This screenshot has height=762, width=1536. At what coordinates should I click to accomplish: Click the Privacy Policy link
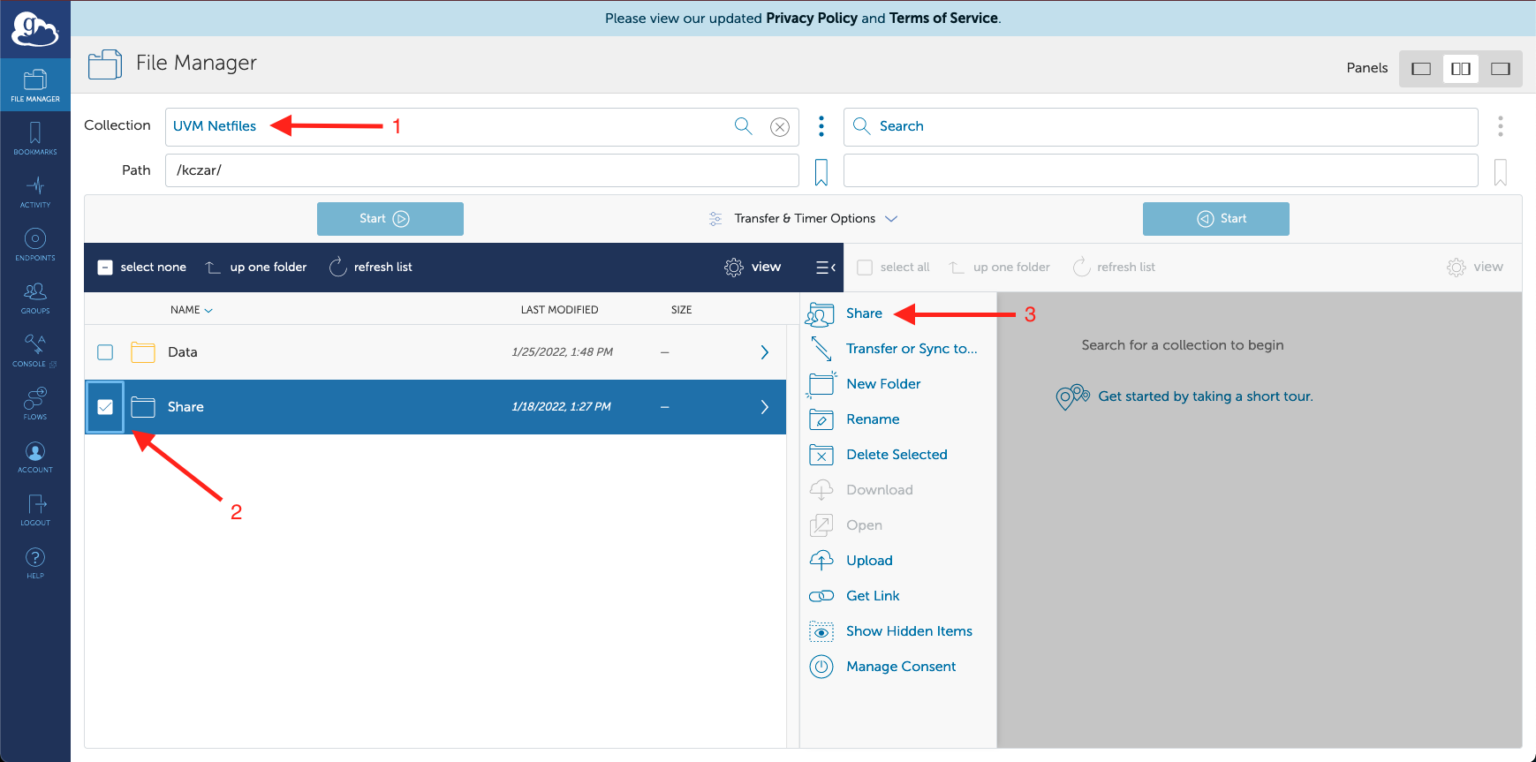pyautogui.click(x=812, y=18)
